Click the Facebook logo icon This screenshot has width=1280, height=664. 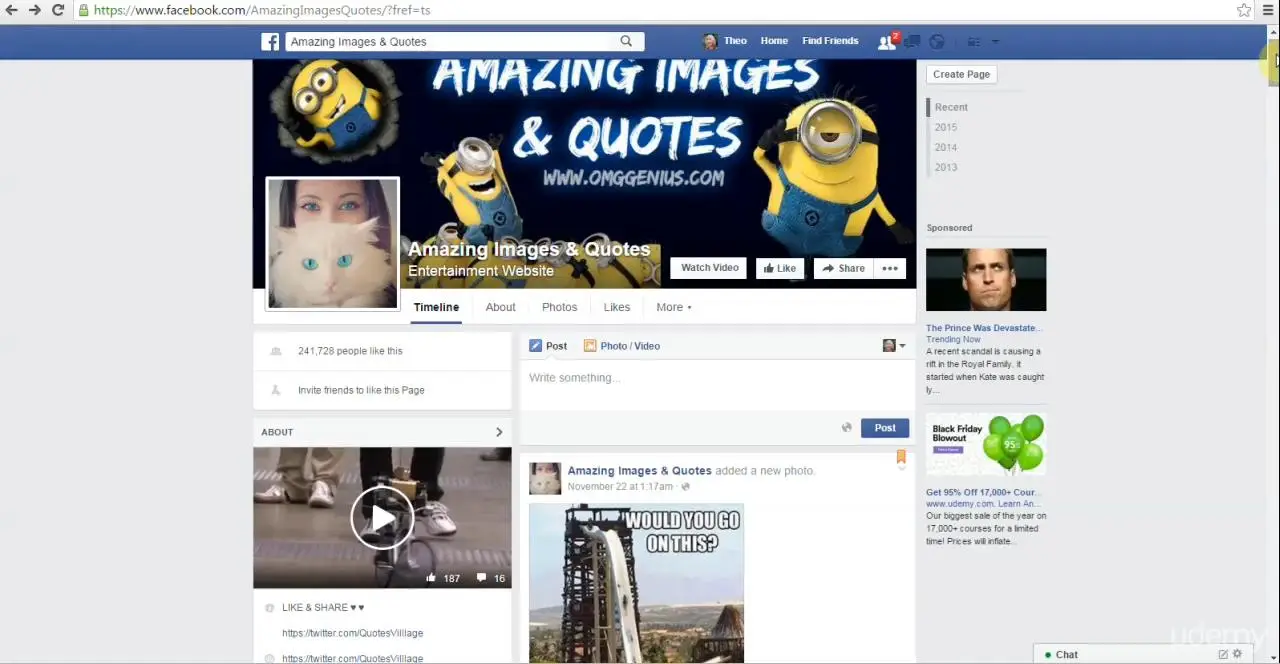click(270, 41)
